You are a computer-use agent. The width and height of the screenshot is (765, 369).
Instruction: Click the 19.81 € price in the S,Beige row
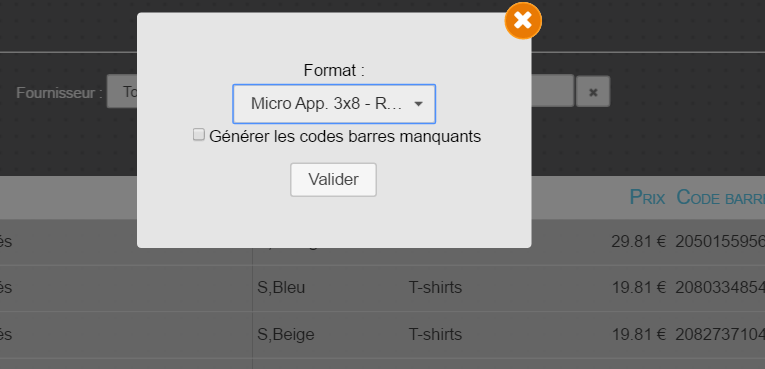pyautogui.click(x=639, y=334)
